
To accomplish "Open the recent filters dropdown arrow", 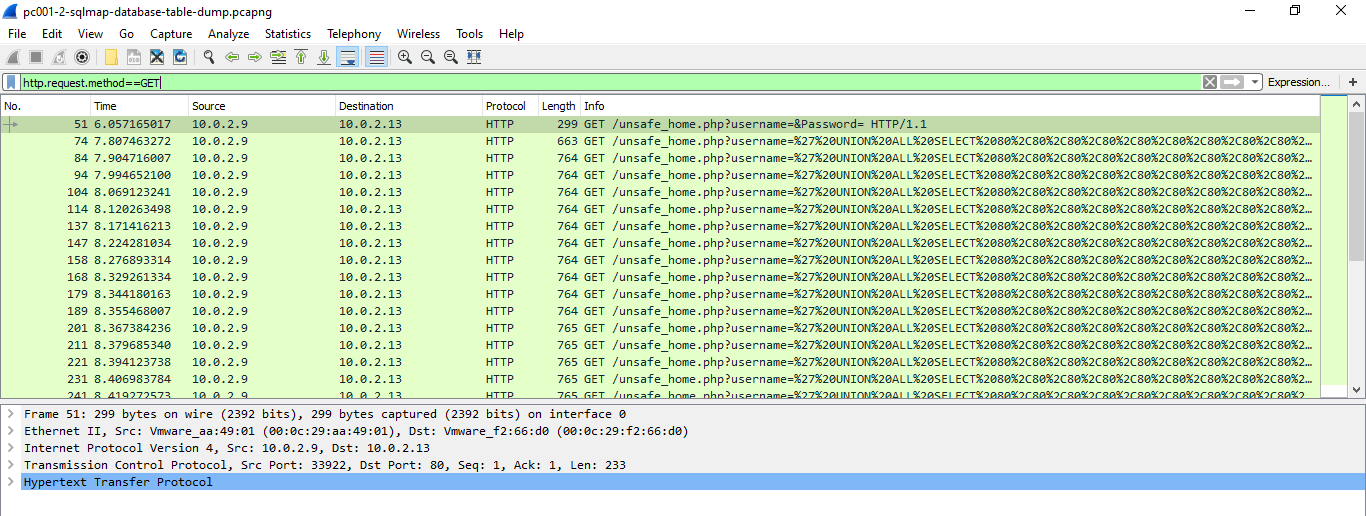I will (x=1255, y=82).
